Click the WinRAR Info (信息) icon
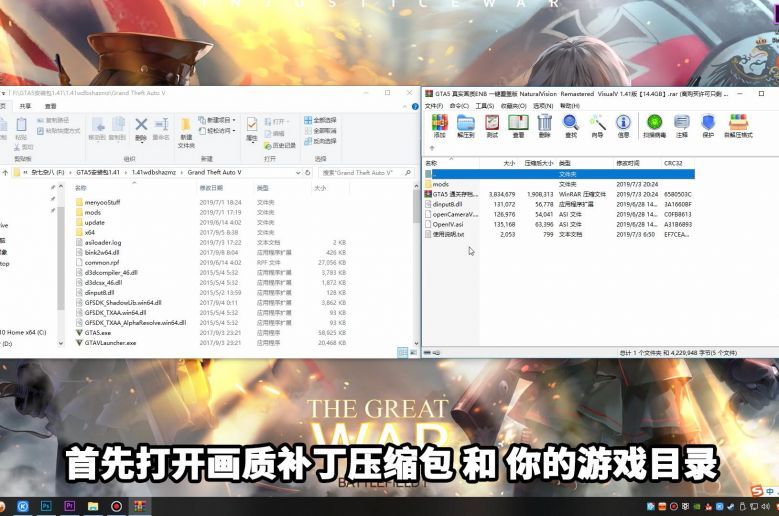This screenshot has width=779, height=516. coord(623,126)
